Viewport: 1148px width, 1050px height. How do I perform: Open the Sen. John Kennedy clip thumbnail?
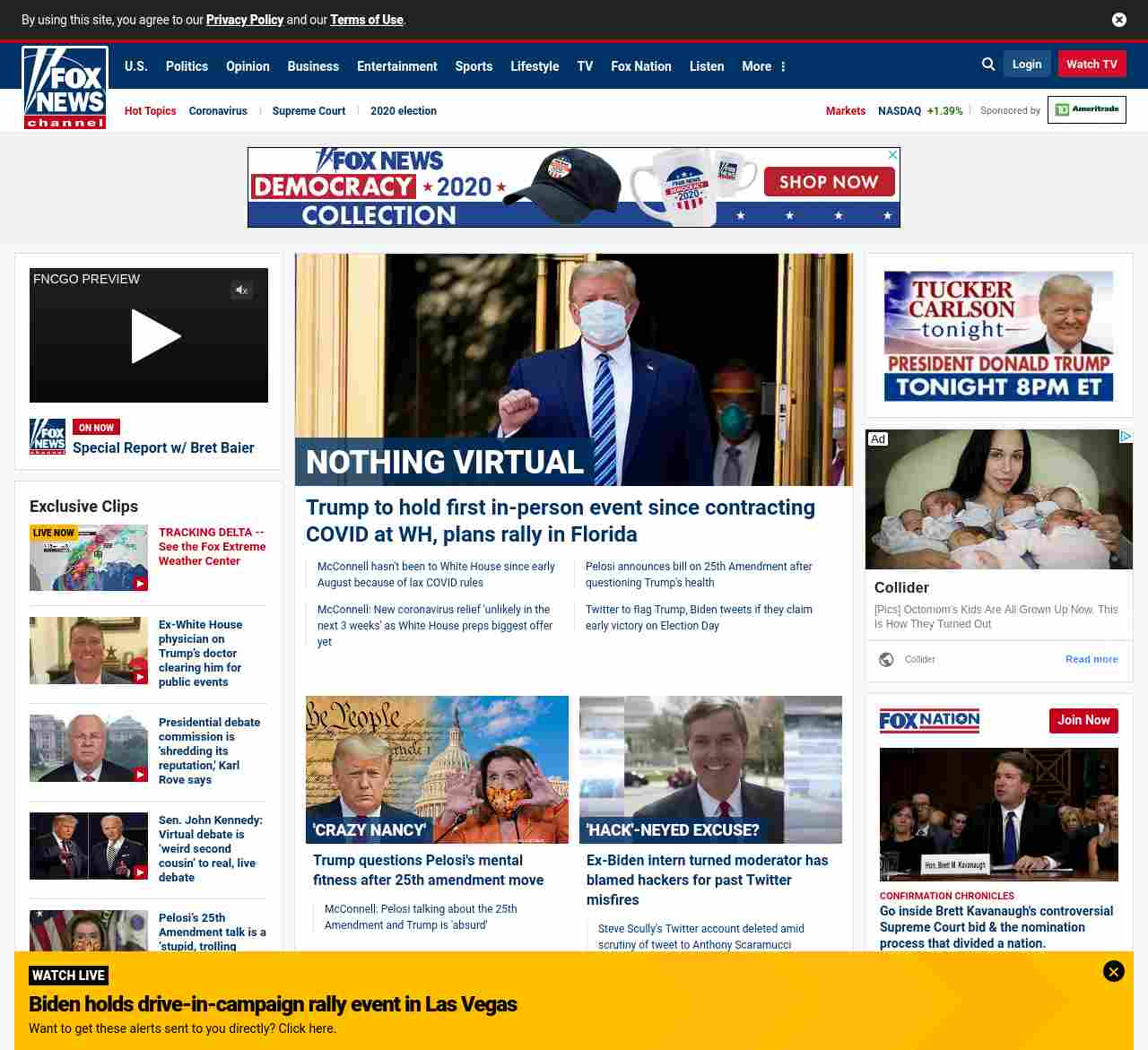click(x=89, y=846)
